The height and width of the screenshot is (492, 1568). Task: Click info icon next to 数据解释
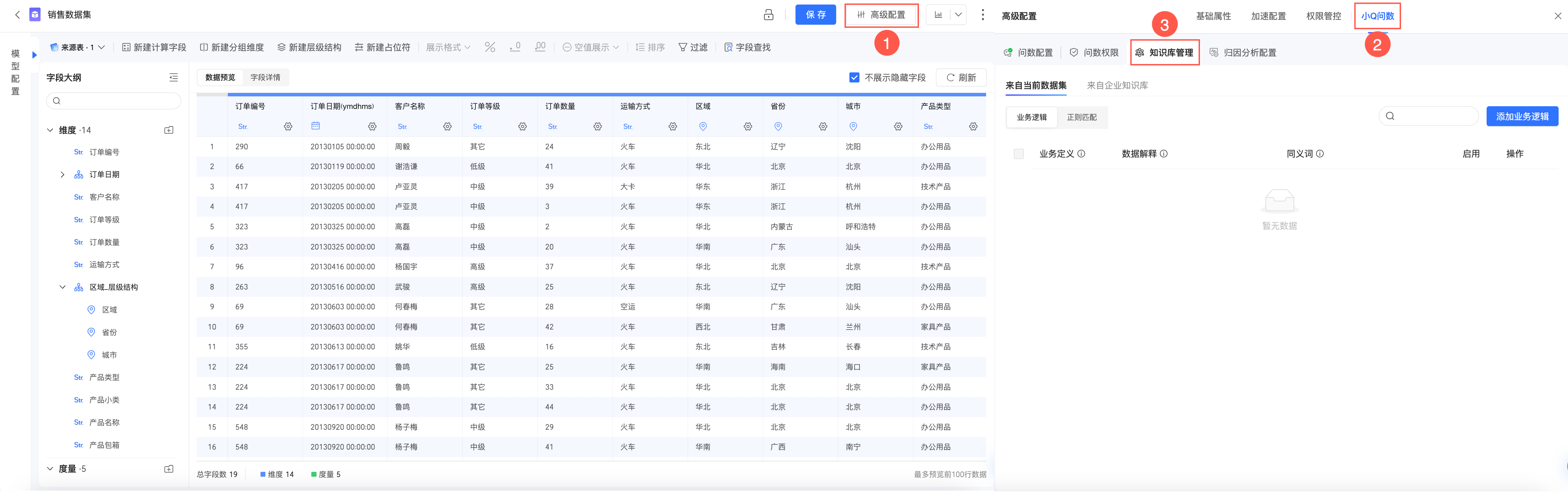click(1164, 154)
